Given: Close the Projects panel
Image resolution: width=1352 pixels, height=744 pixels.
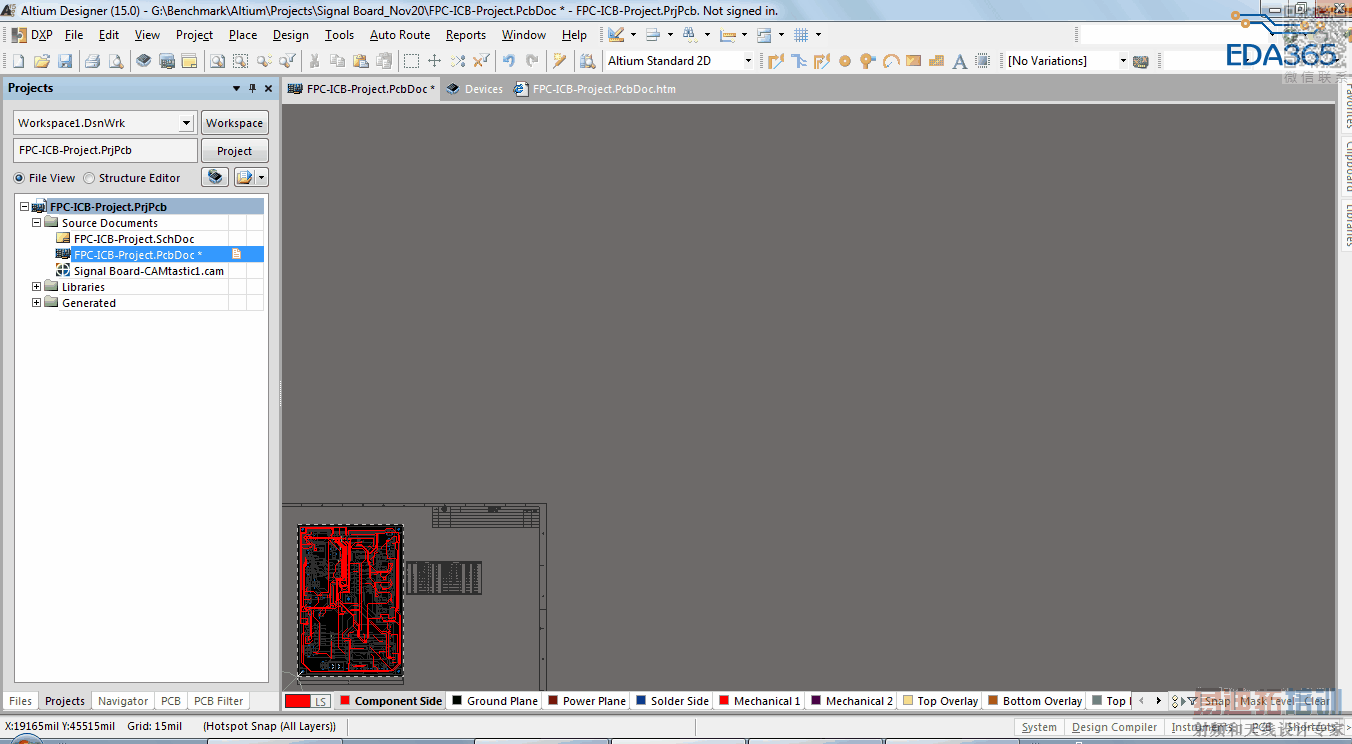Looking at the screenshot, I should coord(267,88).
